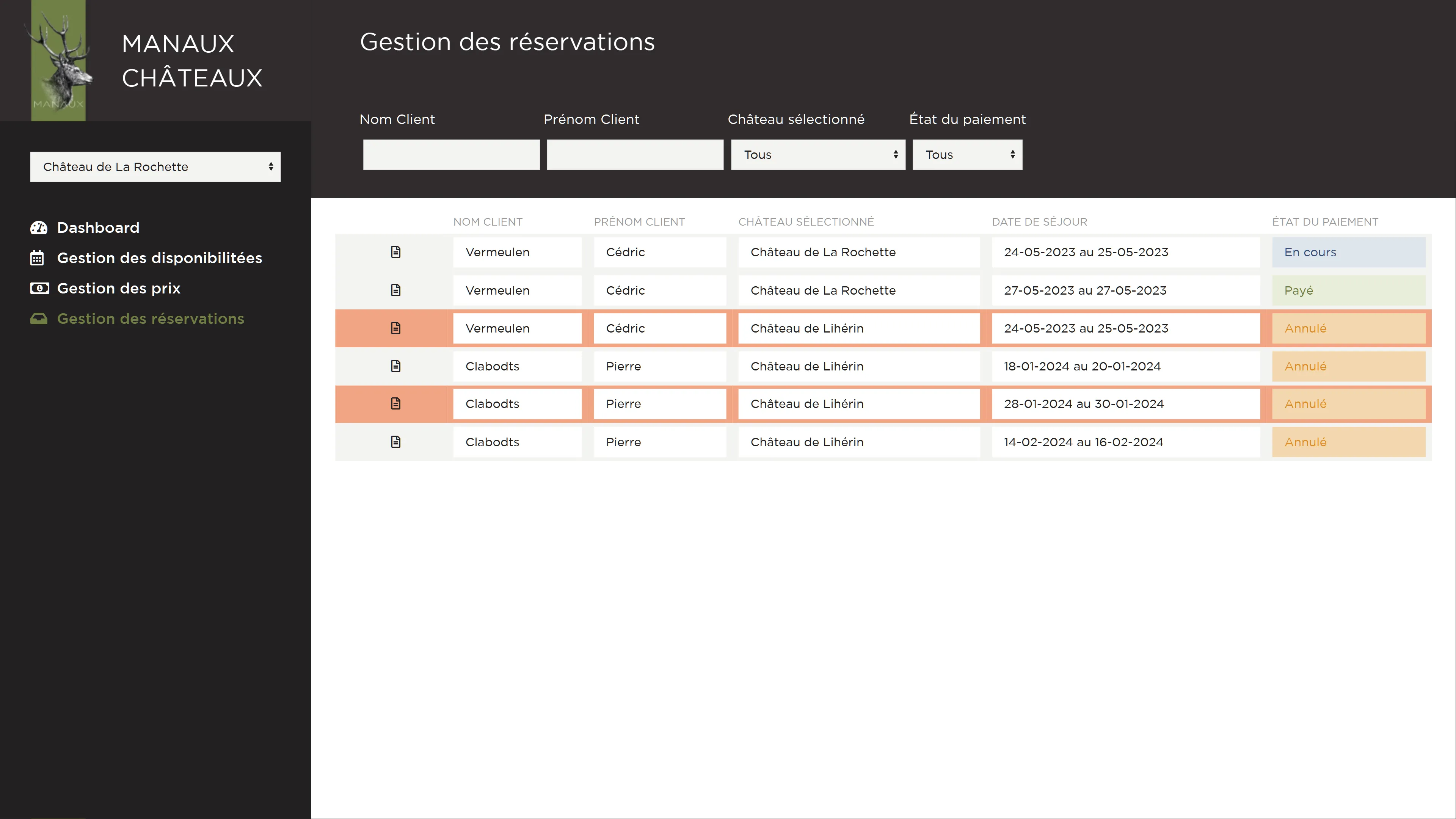Click the Dashboard gauge icon
Image resolution: width=1456 pixels, height=819 pixels.
pyautogui.click(x=38, y=228)
